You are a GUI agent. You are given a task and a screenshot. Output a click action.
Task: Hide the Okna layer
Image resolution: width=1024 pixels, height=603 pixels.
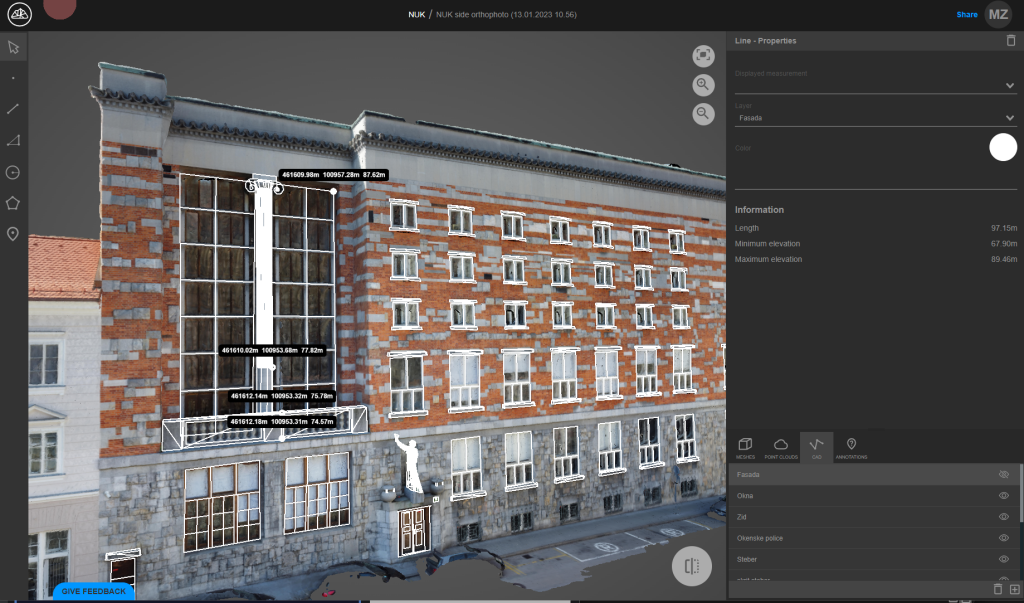(x=1003, y=496)
